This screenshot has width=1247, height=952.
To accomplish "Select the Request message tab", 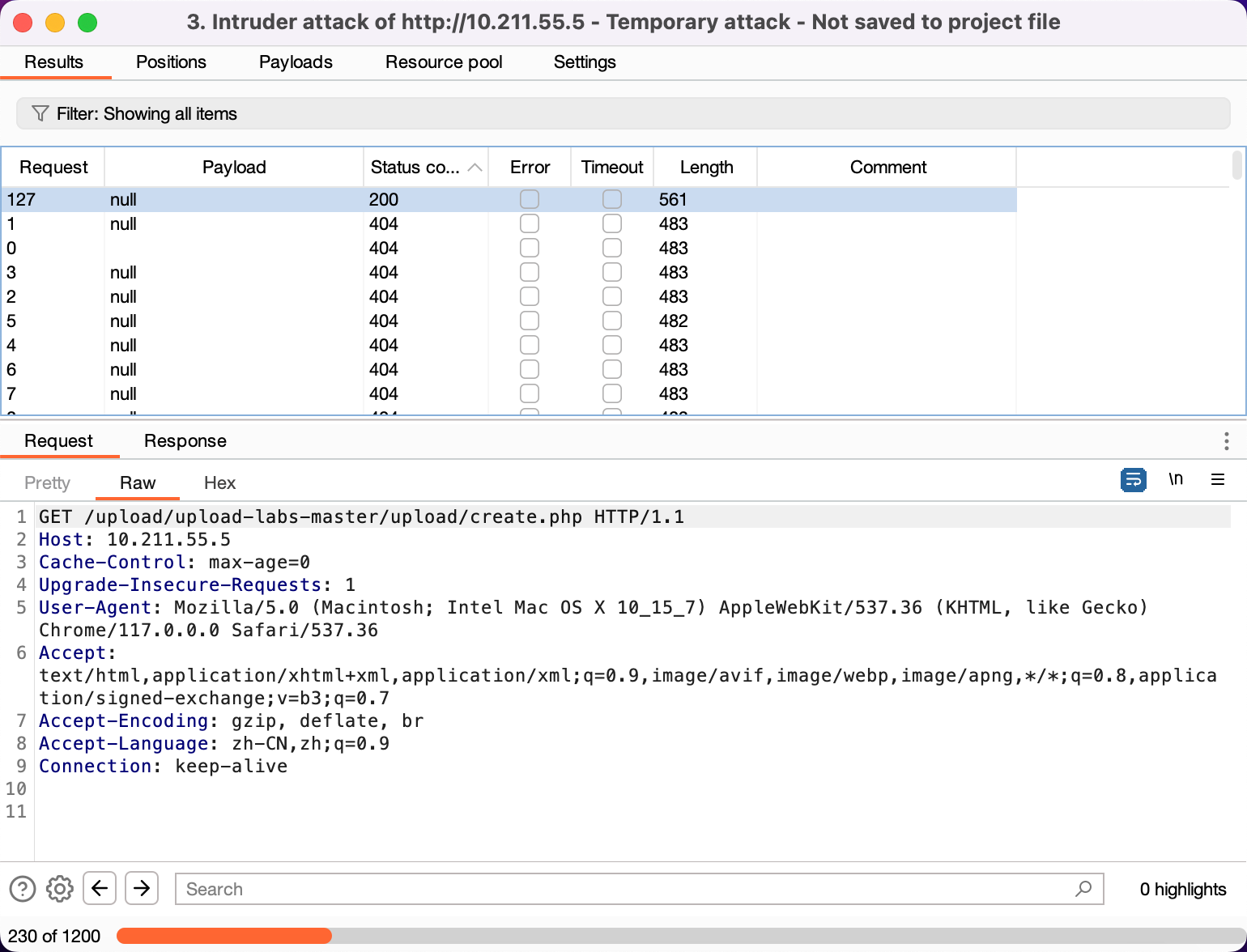I will pyautogui.click(x=59, y=441).
